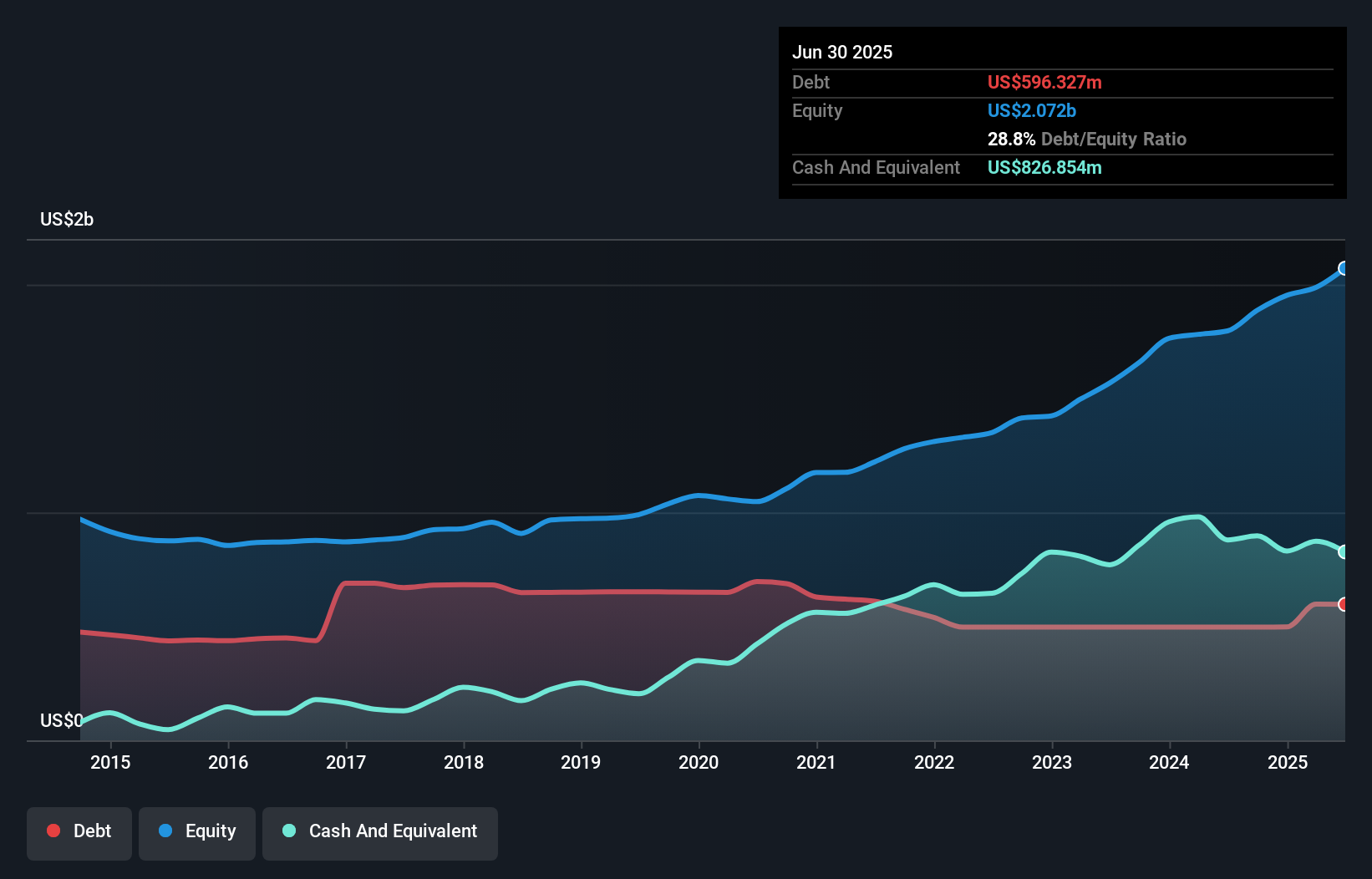The image size is (1372, 879).
Task: Click the US$0 y-axis label
Action: [61, 720]
